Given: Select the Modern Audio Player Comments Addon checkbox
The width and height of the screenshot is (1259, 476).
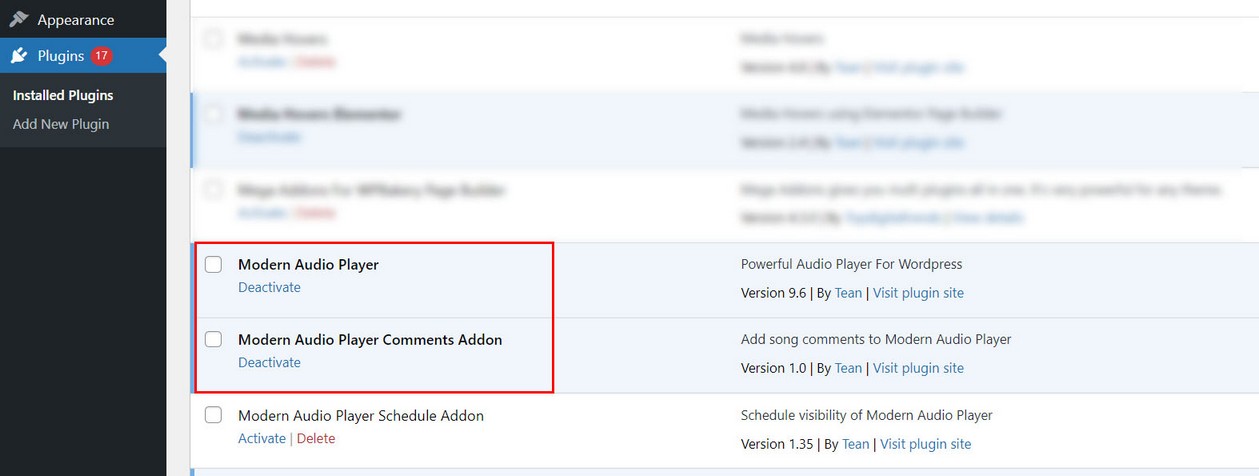Looking at the screenshot, I should pyautogui.click(x=213, y=339).
